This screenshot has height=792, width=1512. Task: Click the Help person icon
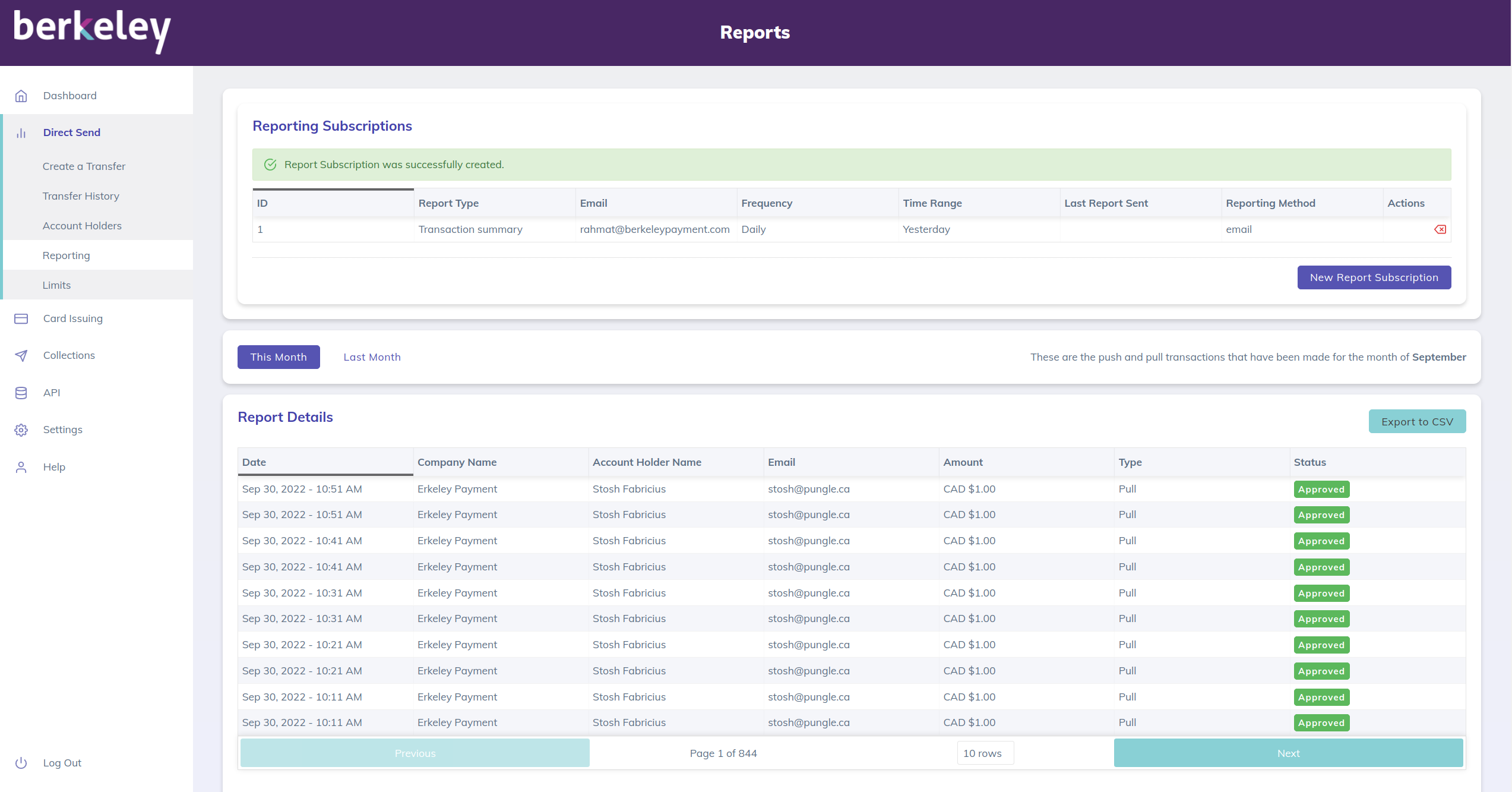point(21,468)
